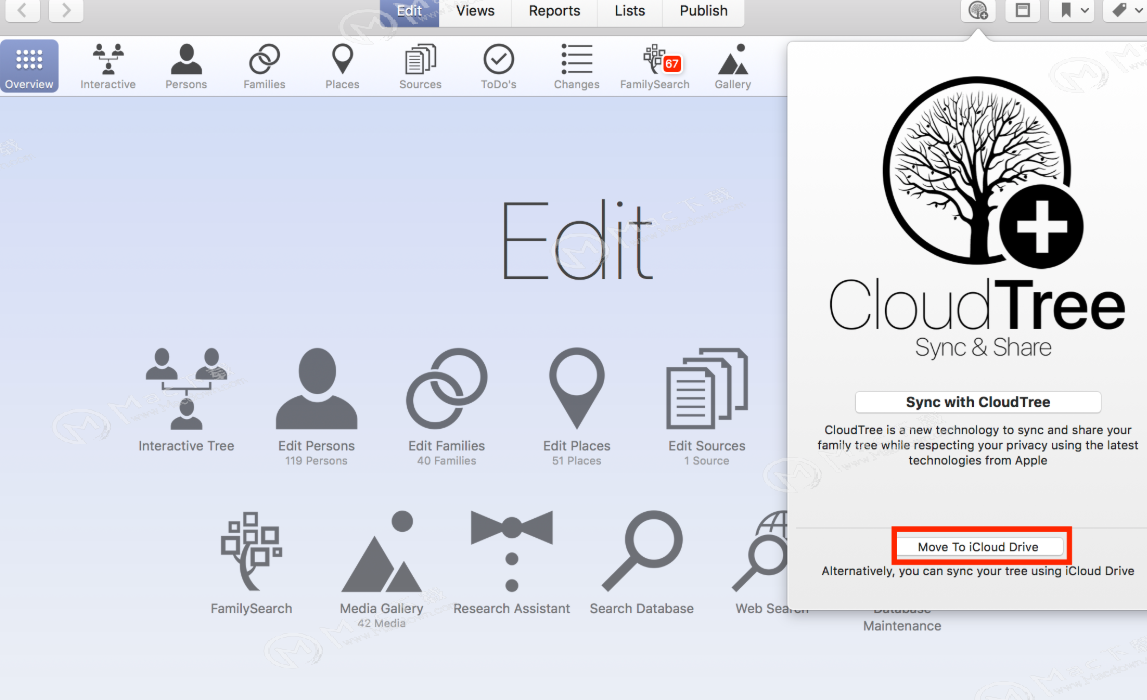Go forward with the right arrow button

[x=66, y=10]
